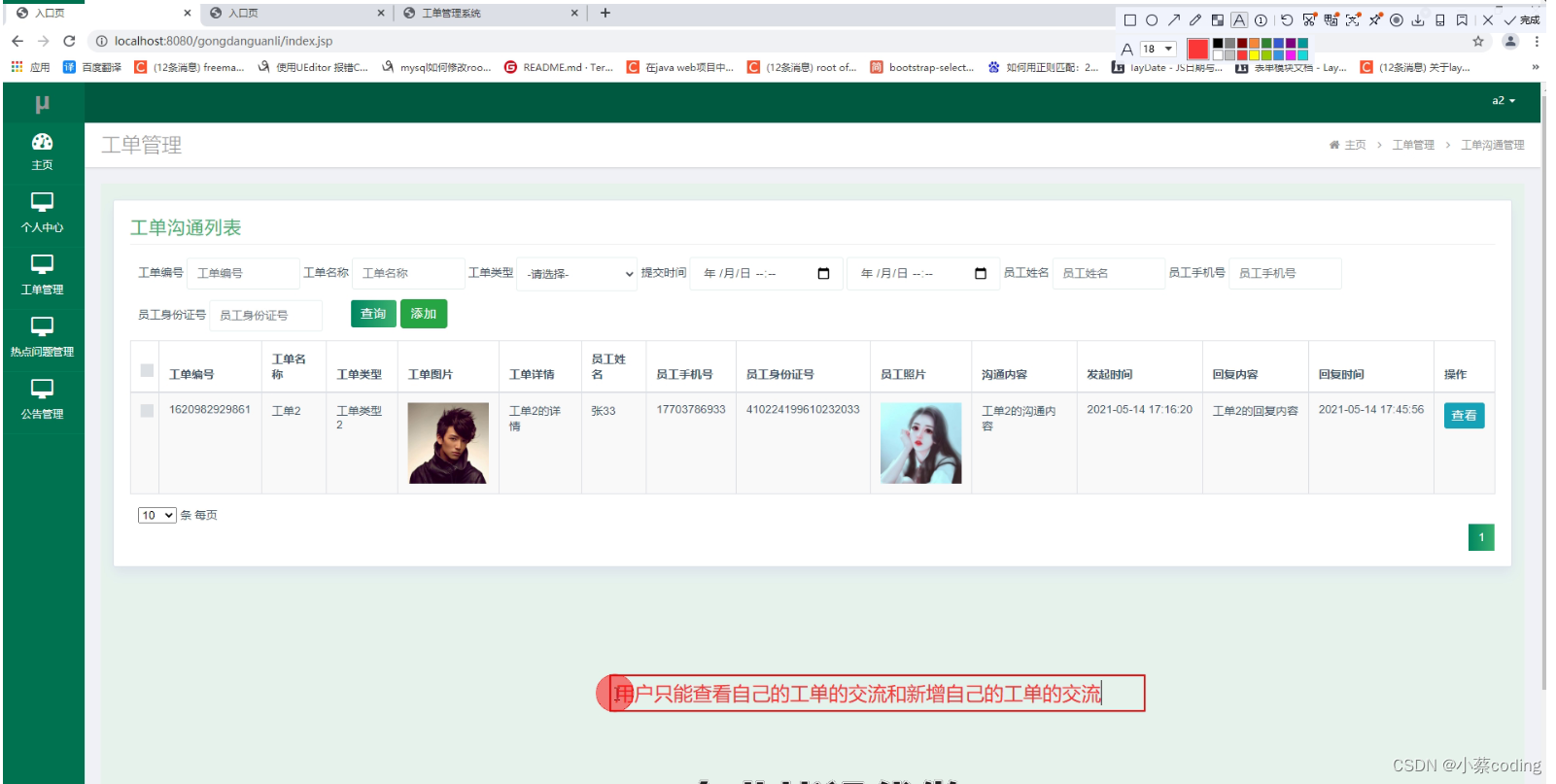Go back with the browser arrow
This screenshot has height=784, width=1556.
(17, 41)
